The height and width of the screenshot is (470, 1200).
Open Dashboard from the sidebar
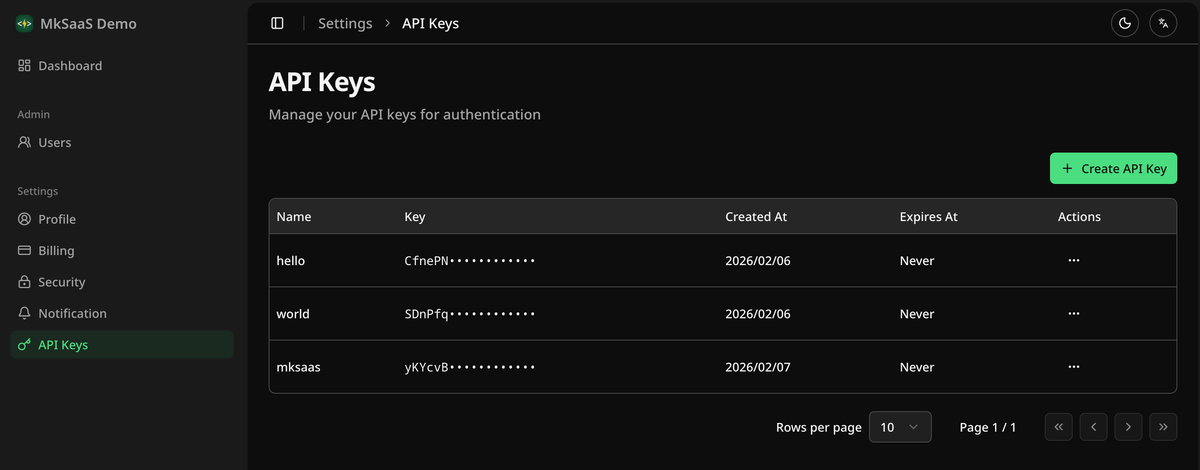tap(70, 66)
